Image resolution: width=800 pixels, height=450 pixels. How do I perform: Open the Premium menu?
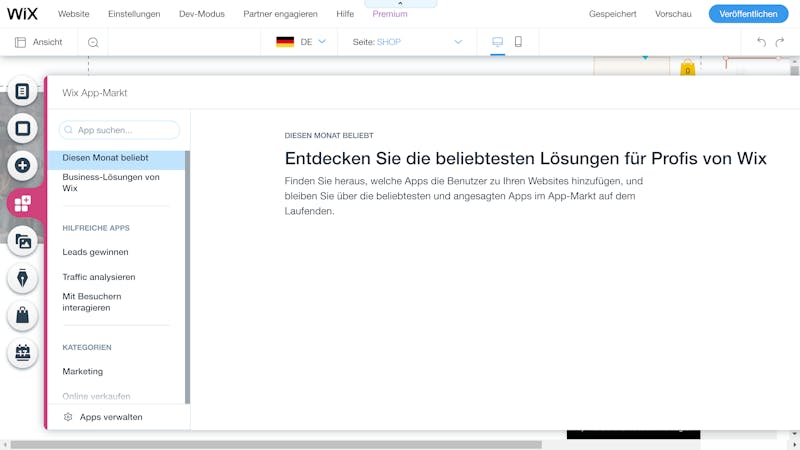[x=390, y=14]
